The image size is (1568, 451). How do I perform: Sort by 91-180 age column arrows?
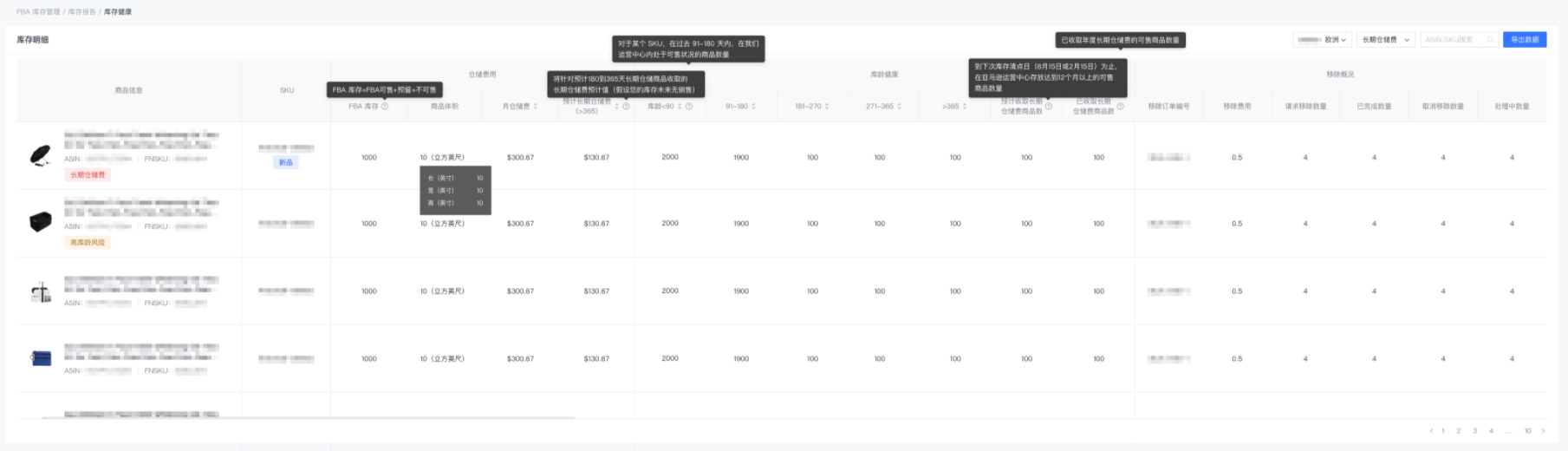[x=754, y=107]
